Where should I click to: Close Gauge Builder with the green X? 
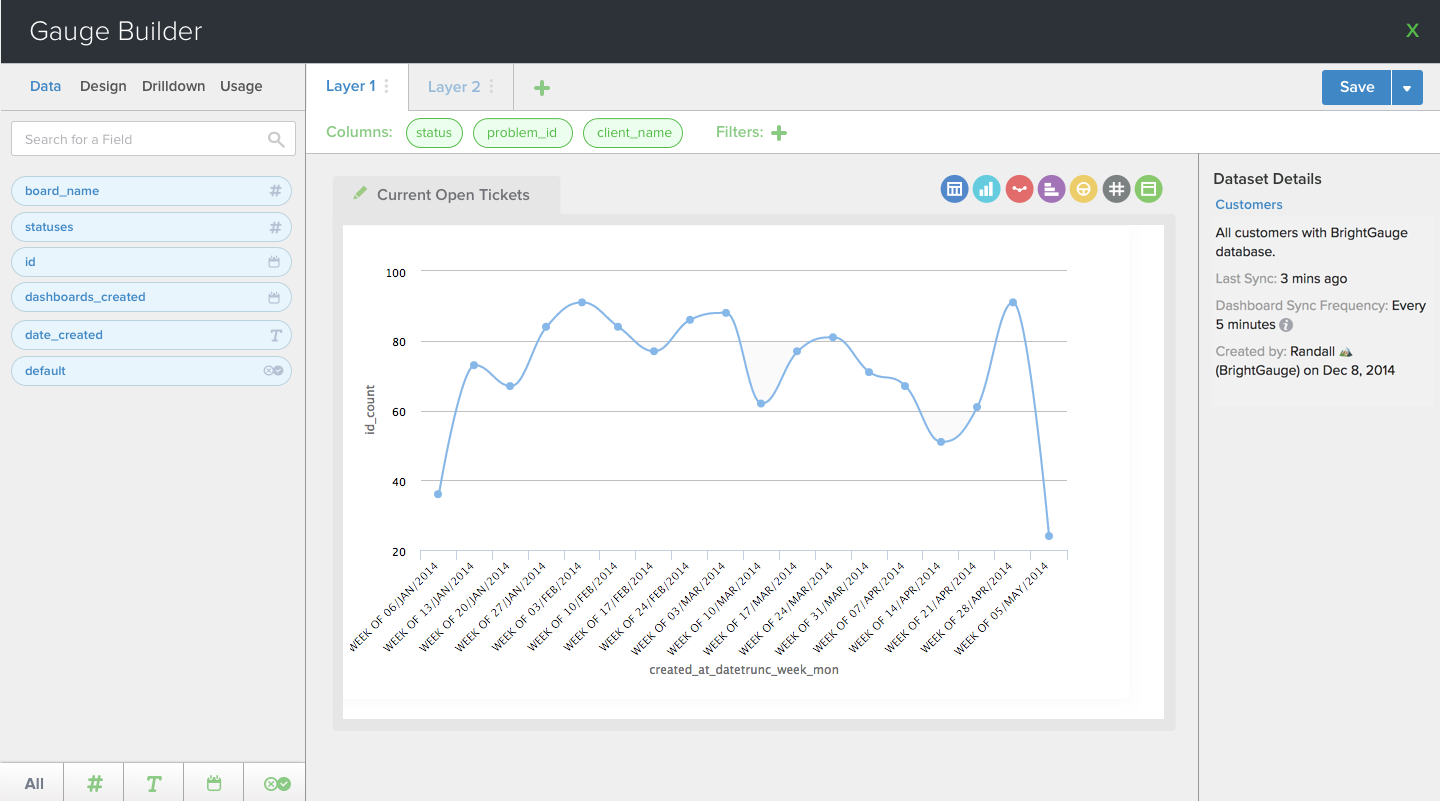[x=1412, y=31]
